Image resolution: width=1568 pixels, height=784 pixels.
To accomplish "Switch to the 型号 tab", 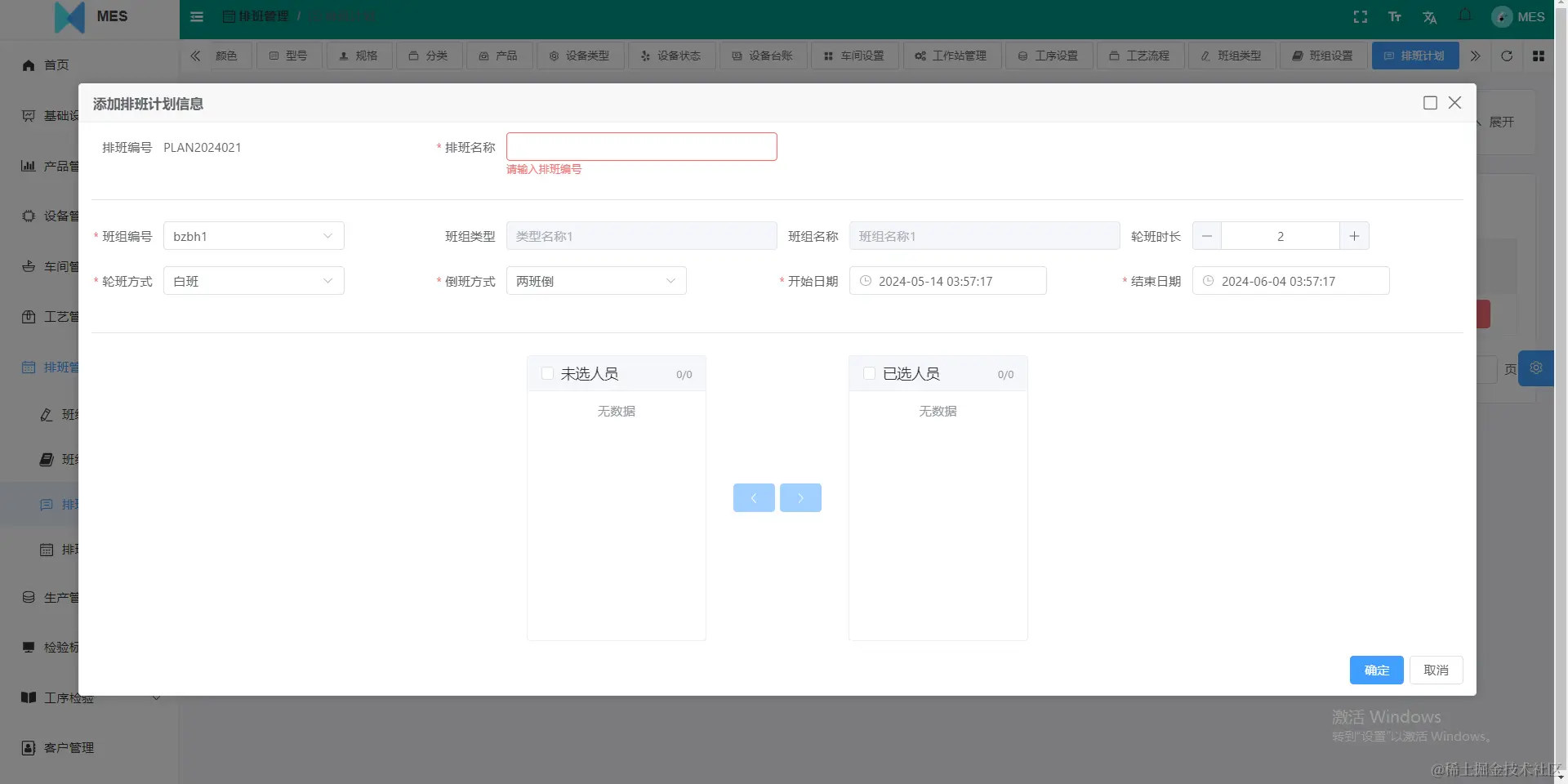I will tap(289, 56).
